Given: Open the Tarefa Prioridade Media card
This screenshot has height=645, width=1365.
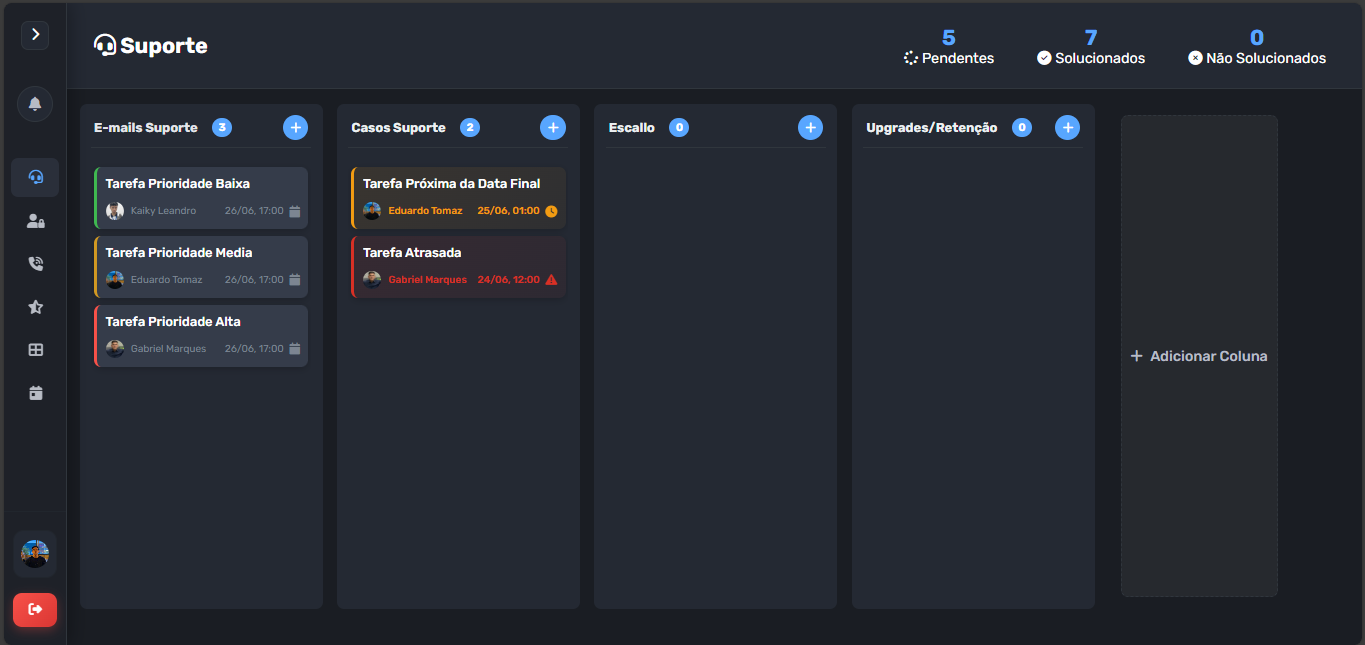Looking at the screenshot, I should 201,267.
